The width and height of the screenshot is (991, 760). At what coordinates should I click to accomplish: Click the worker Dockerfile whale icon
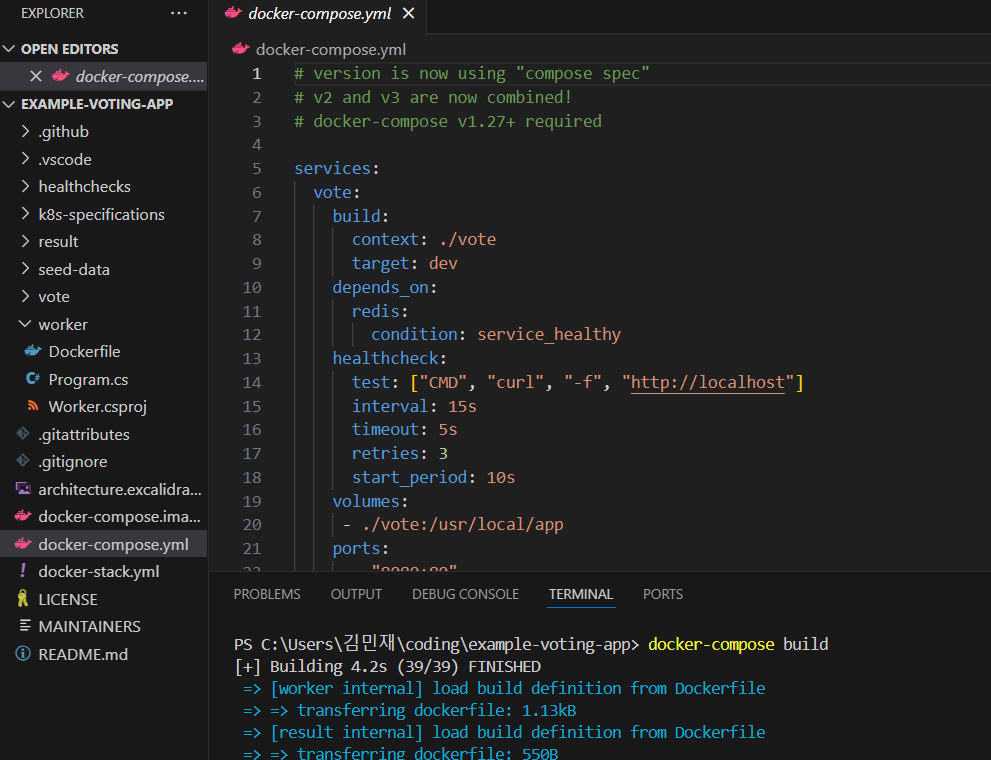pyautogui.click(x=33, y=351)
